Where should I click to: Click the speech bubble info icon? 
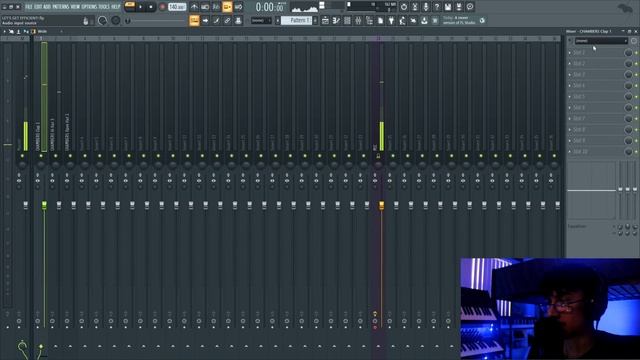point(470,7)
